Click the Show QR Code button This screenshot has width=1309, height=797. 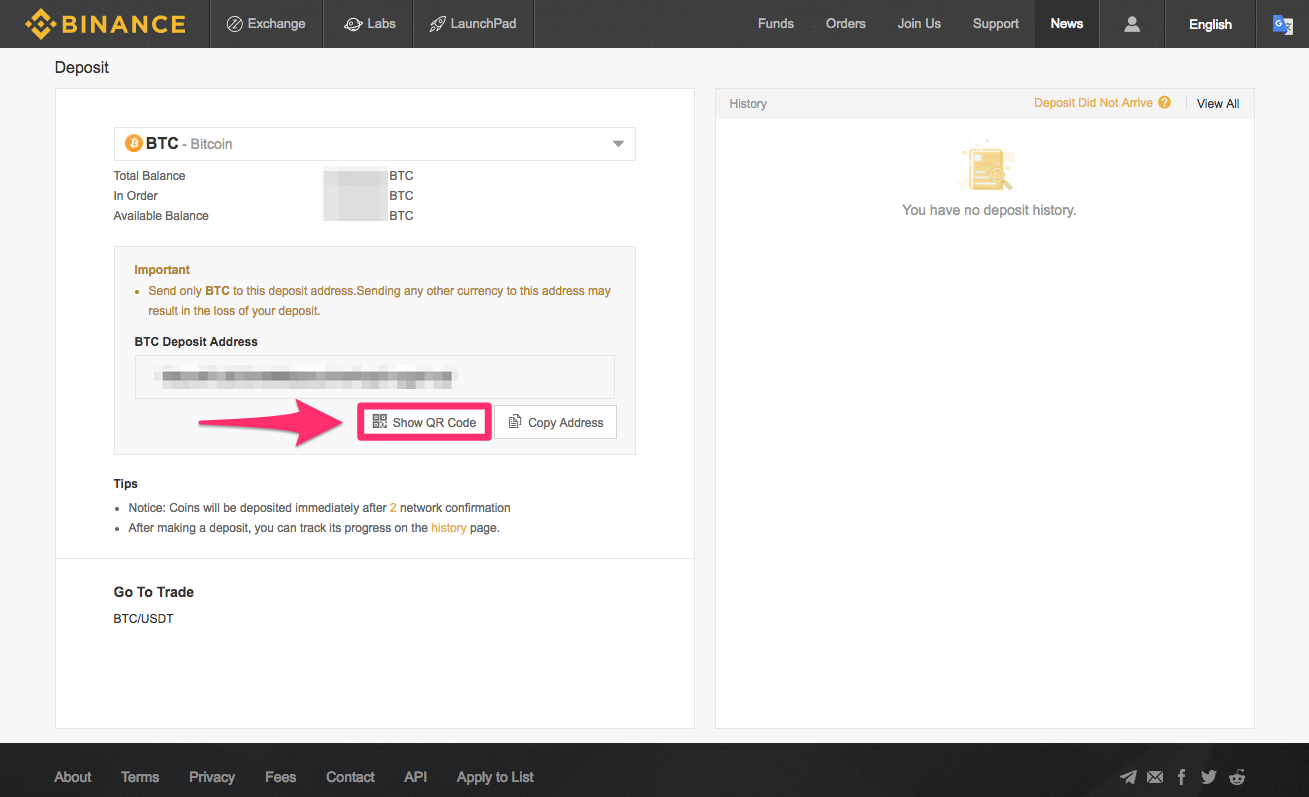[x=424, y=422]
